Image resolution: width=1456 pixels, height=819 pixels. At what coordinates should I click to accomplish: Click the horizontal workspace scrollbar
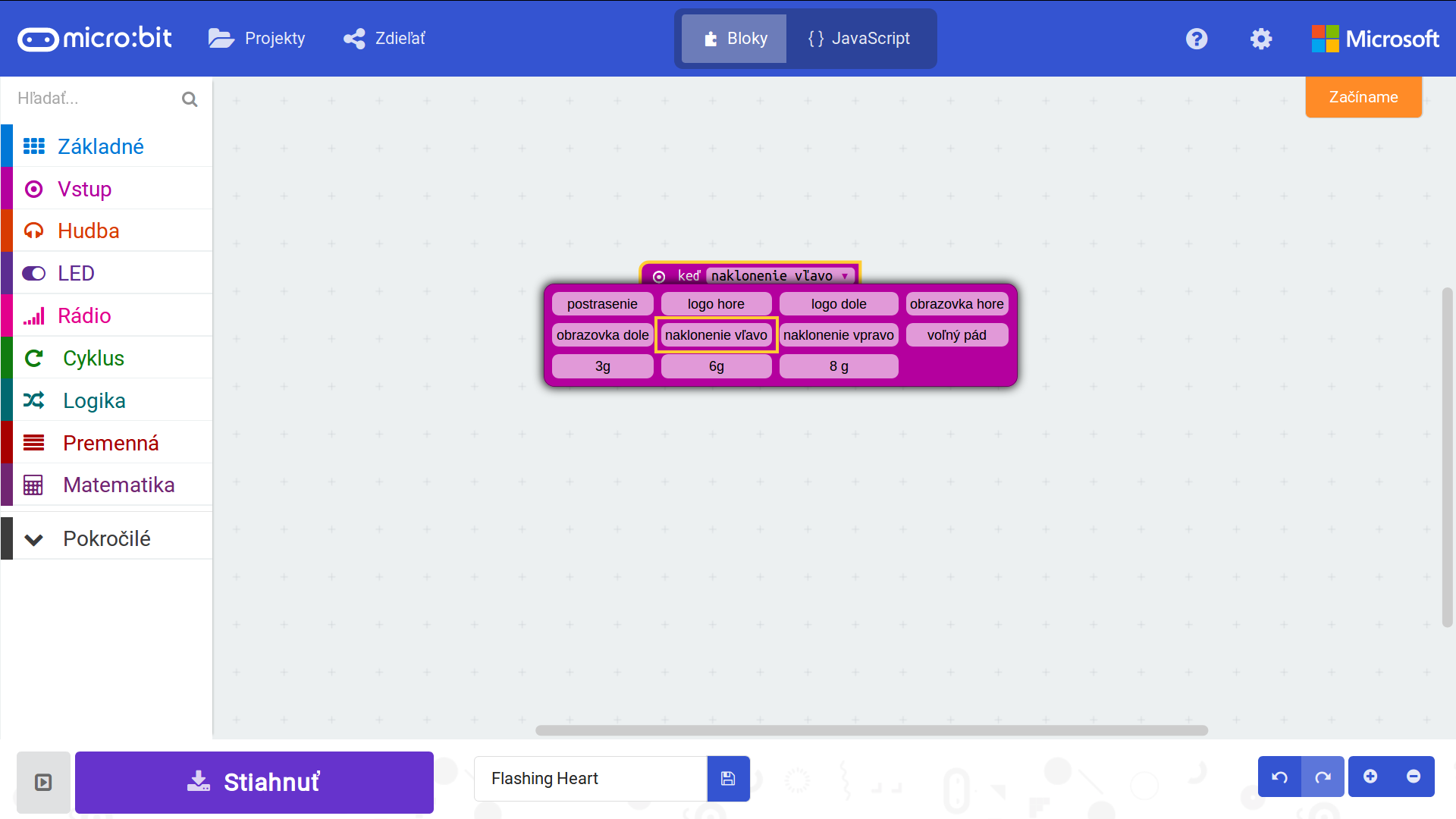click(x=871, y=730)
